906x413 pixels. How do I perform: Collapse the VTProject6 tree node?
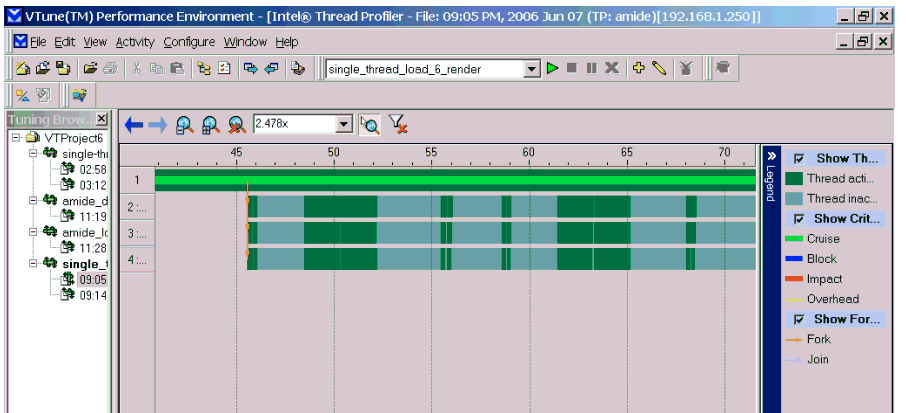[x=17, y=137]
